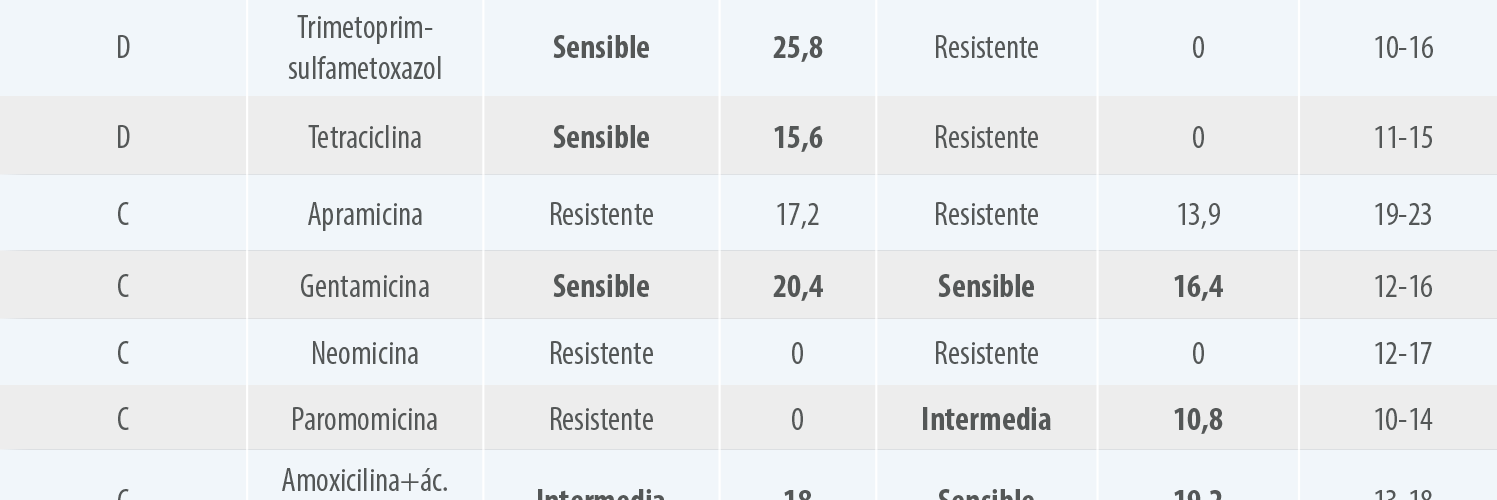Click the bold Intermedia result for Paromomicina
This screenshot has width=1497, height=500.
(x=986, y=418)
